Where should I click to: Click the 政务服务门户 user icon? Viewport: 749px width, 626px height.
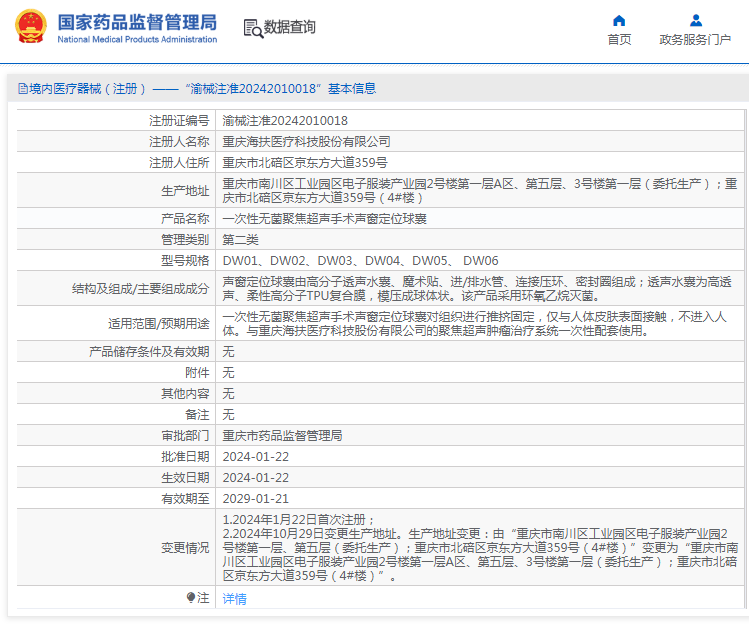point(696,21)
